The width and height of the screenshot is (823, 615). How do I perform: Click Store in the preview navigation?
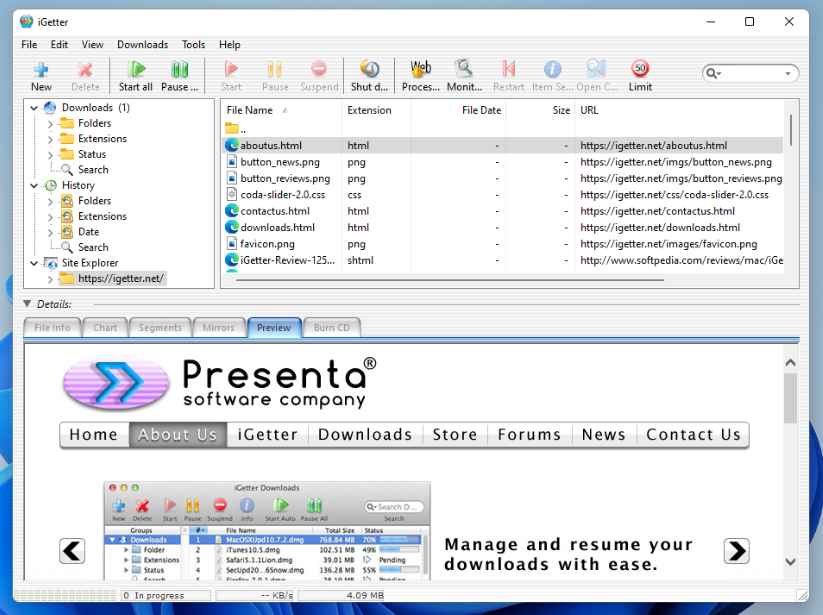pos(455,434)
